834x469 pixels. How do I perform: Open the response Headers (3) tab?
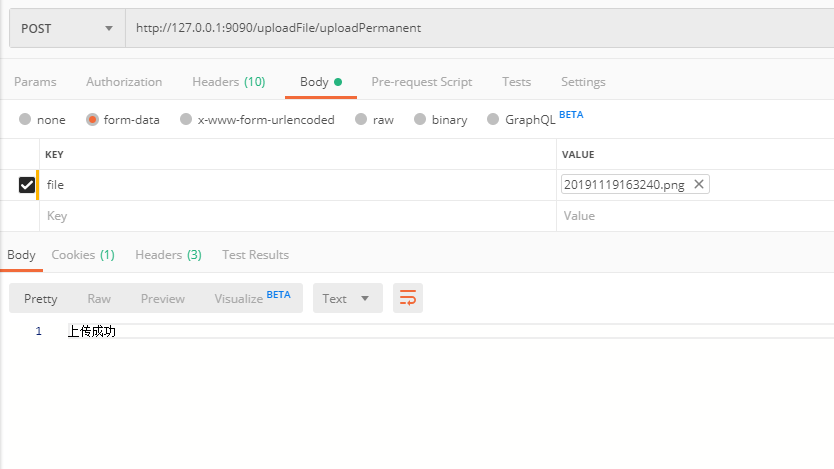pos(168,255)
